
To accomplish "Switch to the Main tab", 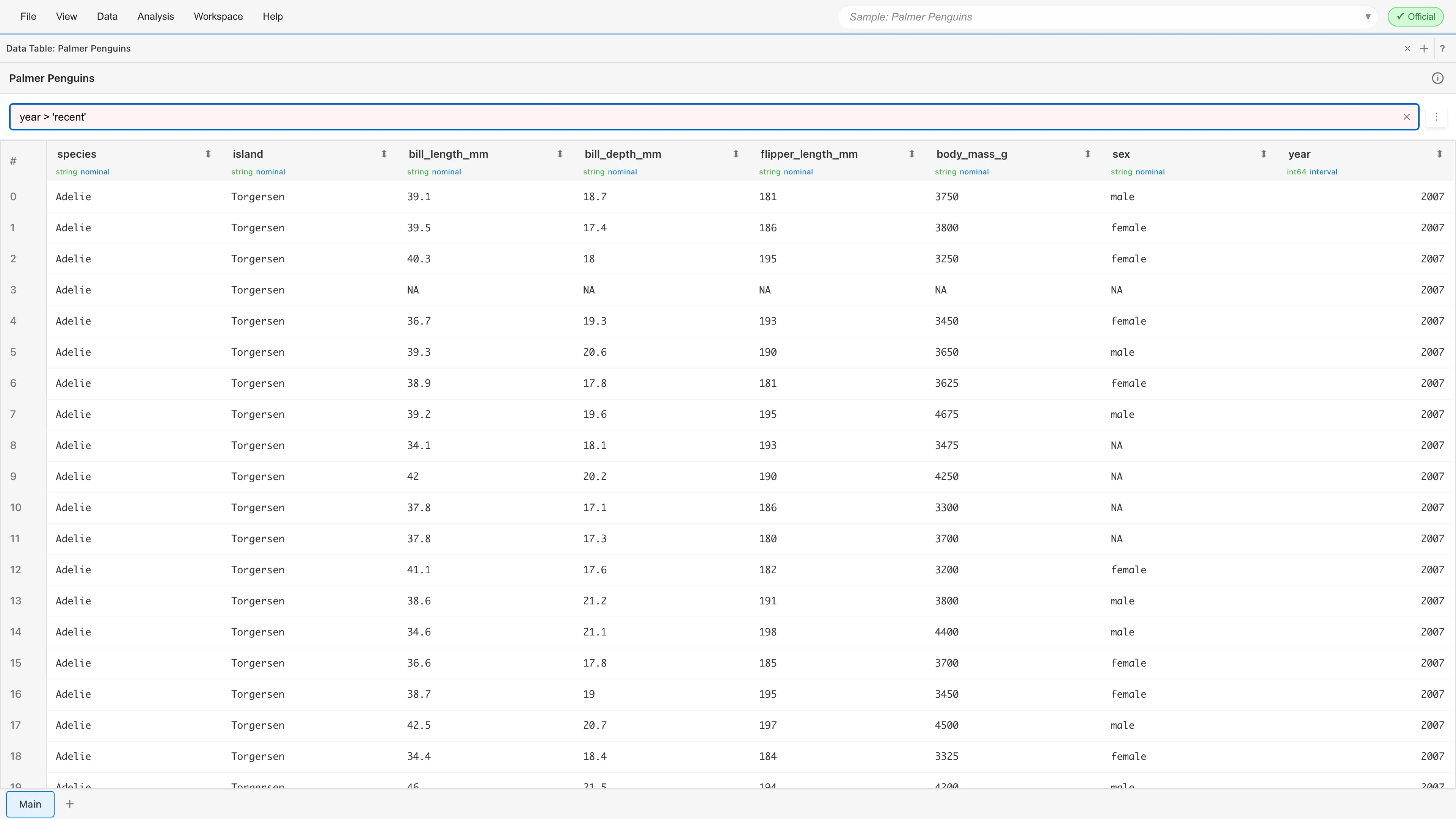I will pos(30,804).
